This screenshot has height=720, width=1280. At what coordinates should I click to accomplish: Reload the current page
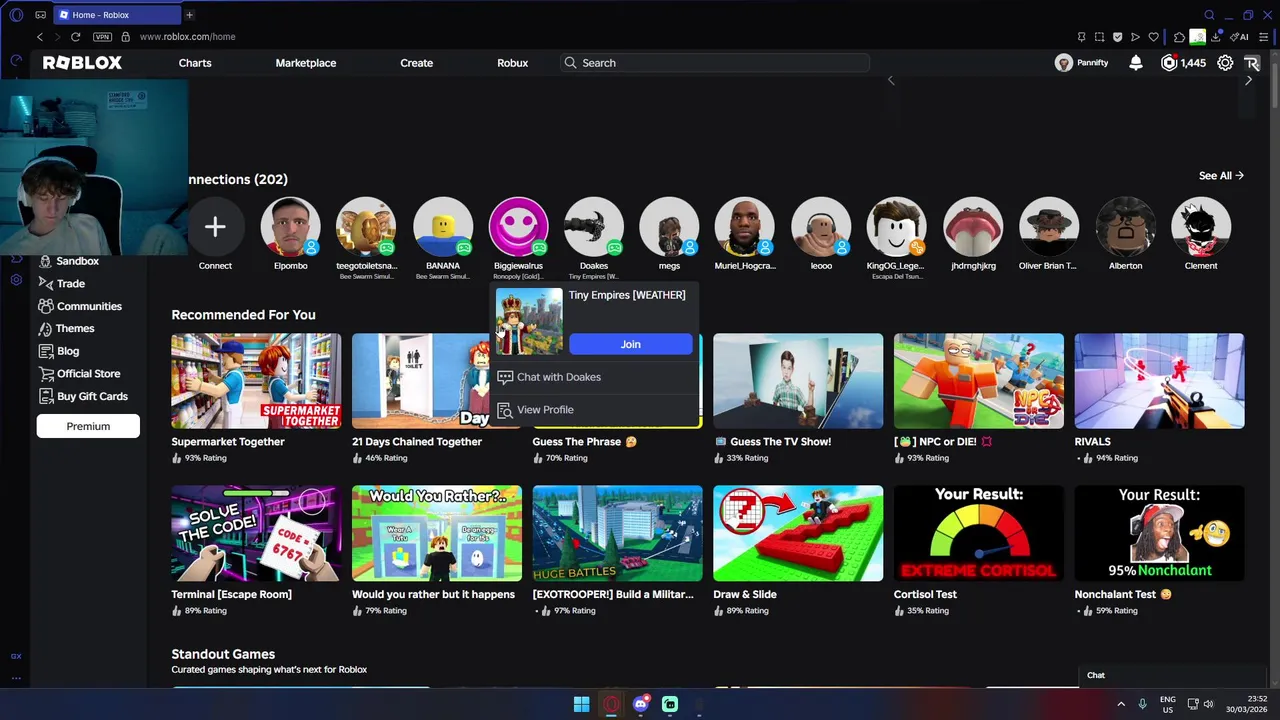[75, 37]
